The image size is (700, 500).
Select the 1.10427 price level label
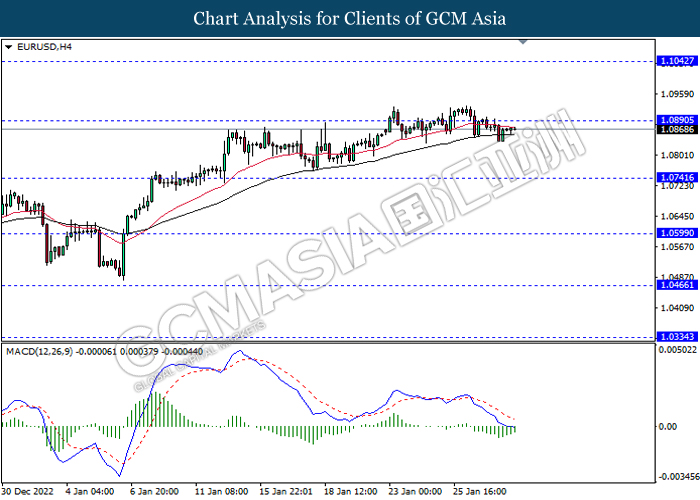point(677,61)
